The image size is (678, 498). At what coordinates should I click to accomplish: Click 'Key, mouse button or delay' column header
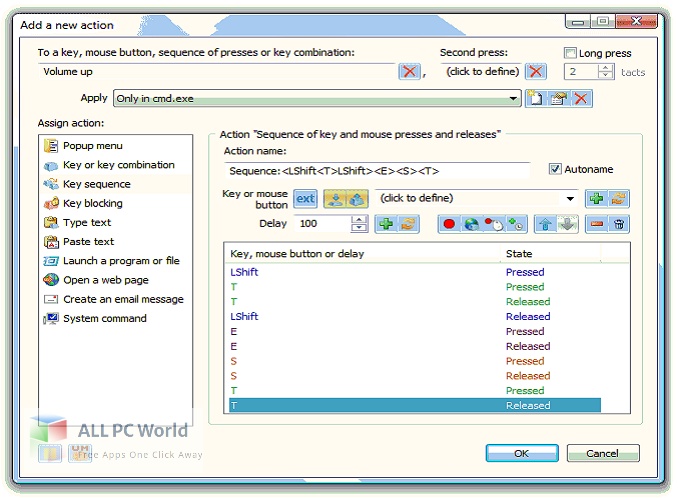363,254
